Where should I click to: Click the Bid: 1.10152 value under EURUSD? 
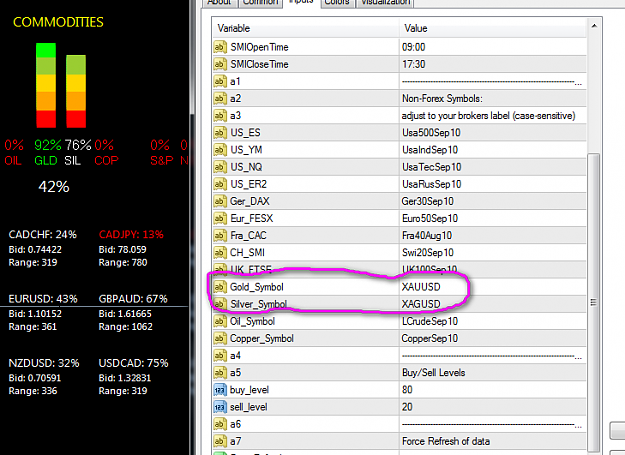point(35,314)
